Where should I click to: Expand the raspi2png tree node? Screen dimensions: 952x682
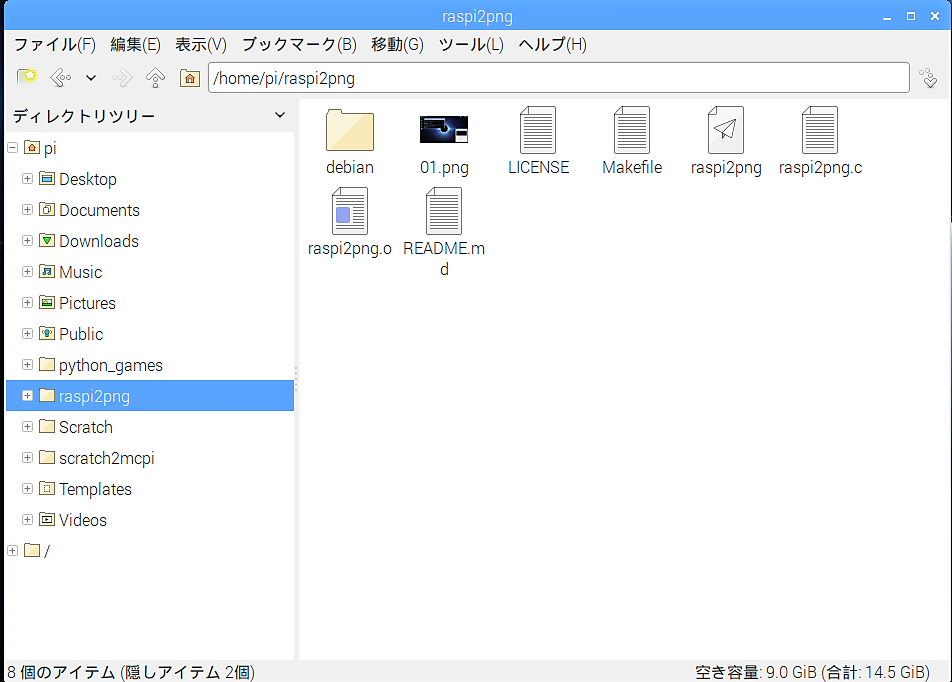(27, 395)
